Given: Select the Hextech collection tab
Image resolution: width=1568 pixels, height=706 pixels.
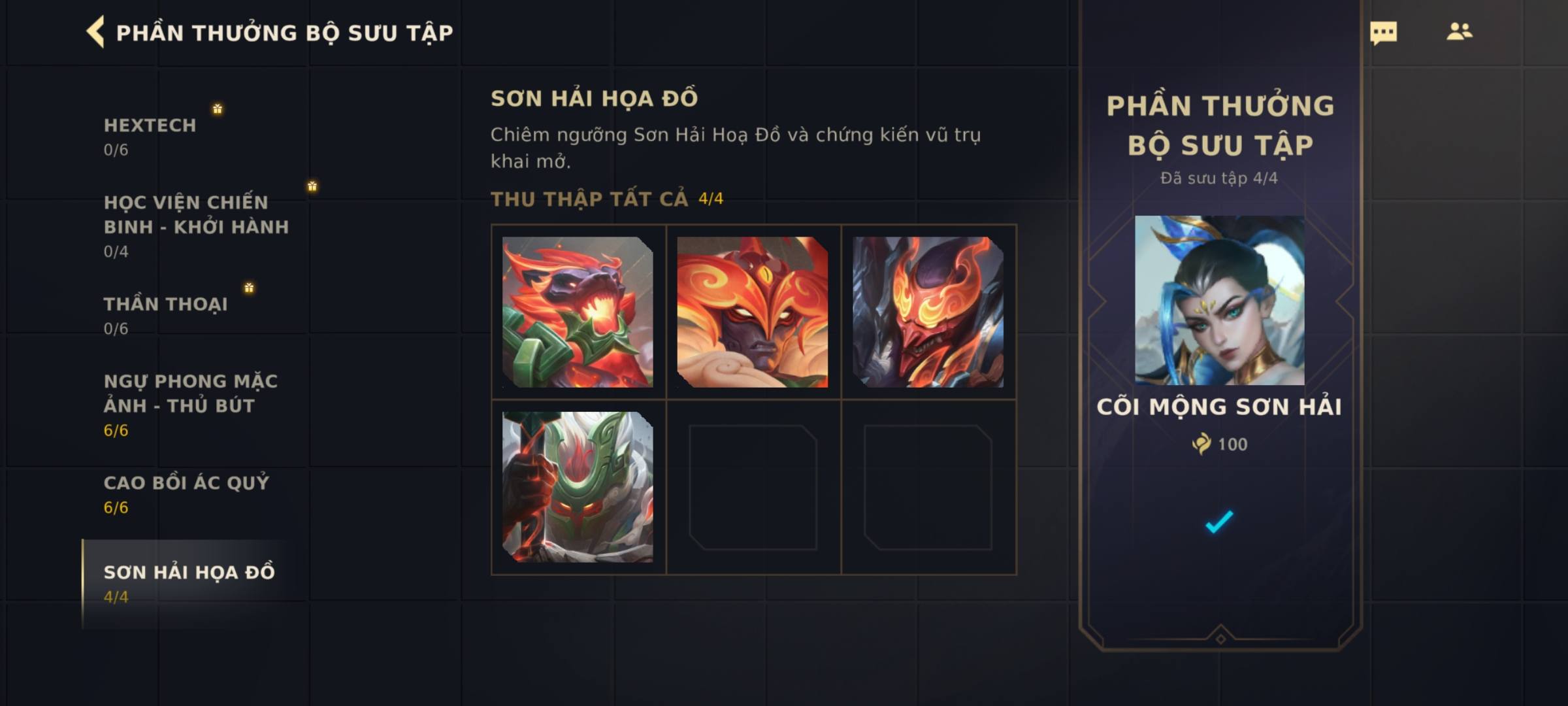Looking at the screenshot, I should 150,137.
